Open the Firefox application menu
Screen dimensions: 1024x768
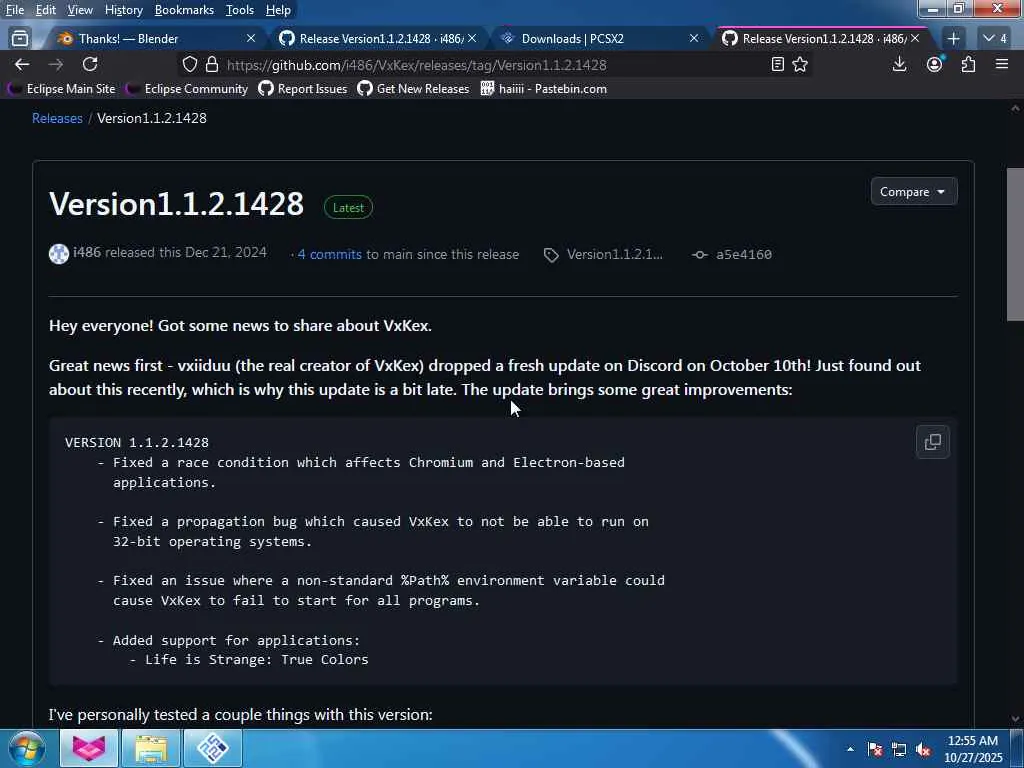coord(1002,64)
